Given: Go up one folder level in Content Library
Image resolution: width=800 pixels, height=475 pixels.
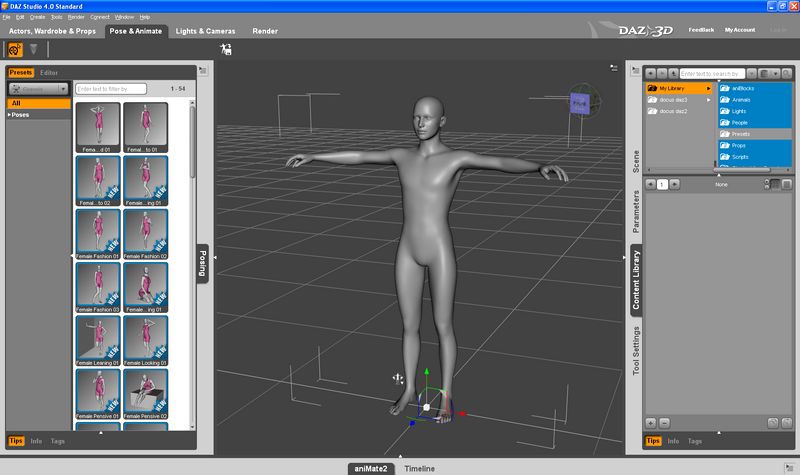Looking at the screenshot, I should coord(673,73).
